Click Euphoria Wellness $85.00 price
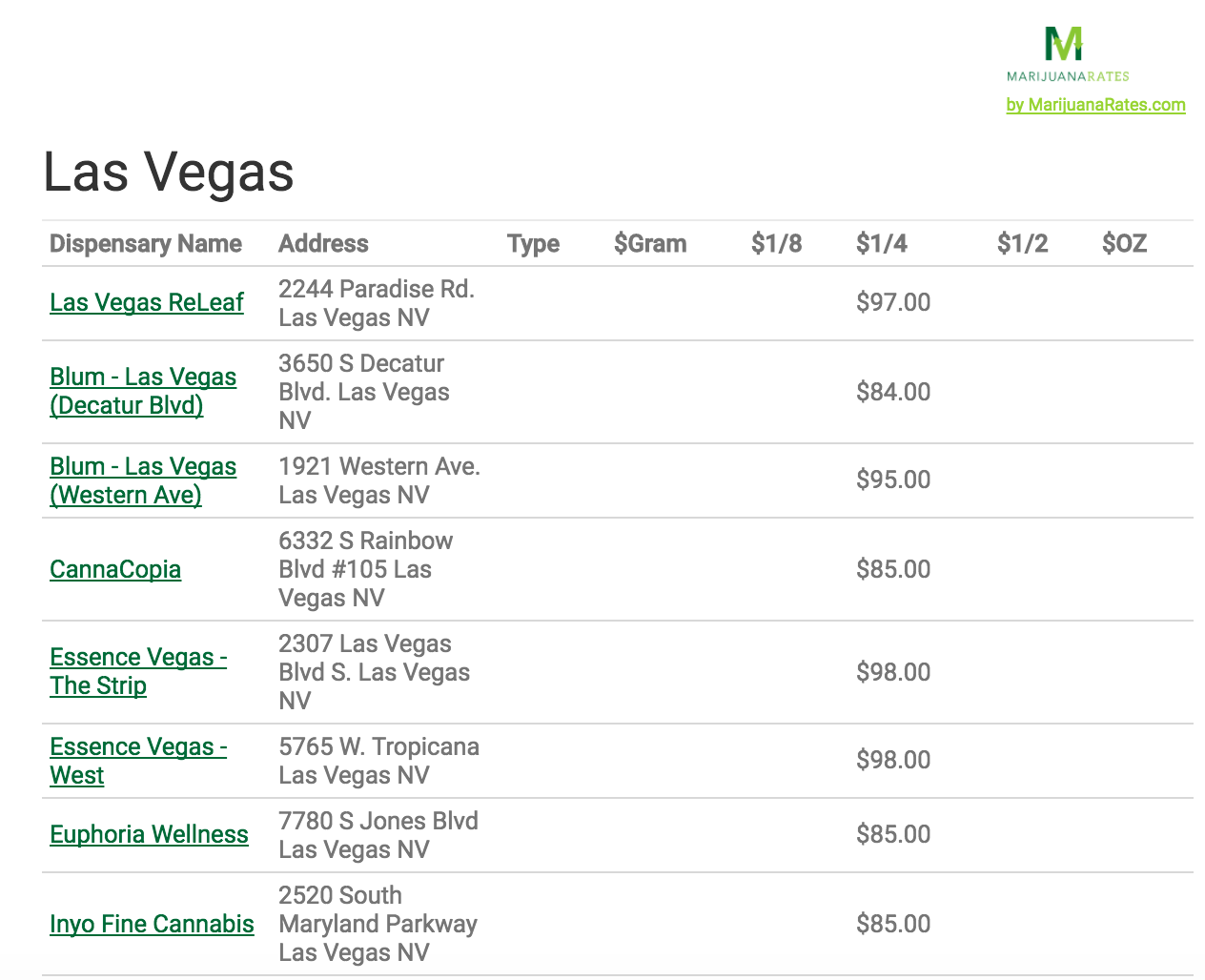The width and height of the screenshot is (1205, 980). pyautogui.click(x=893, y=834)
